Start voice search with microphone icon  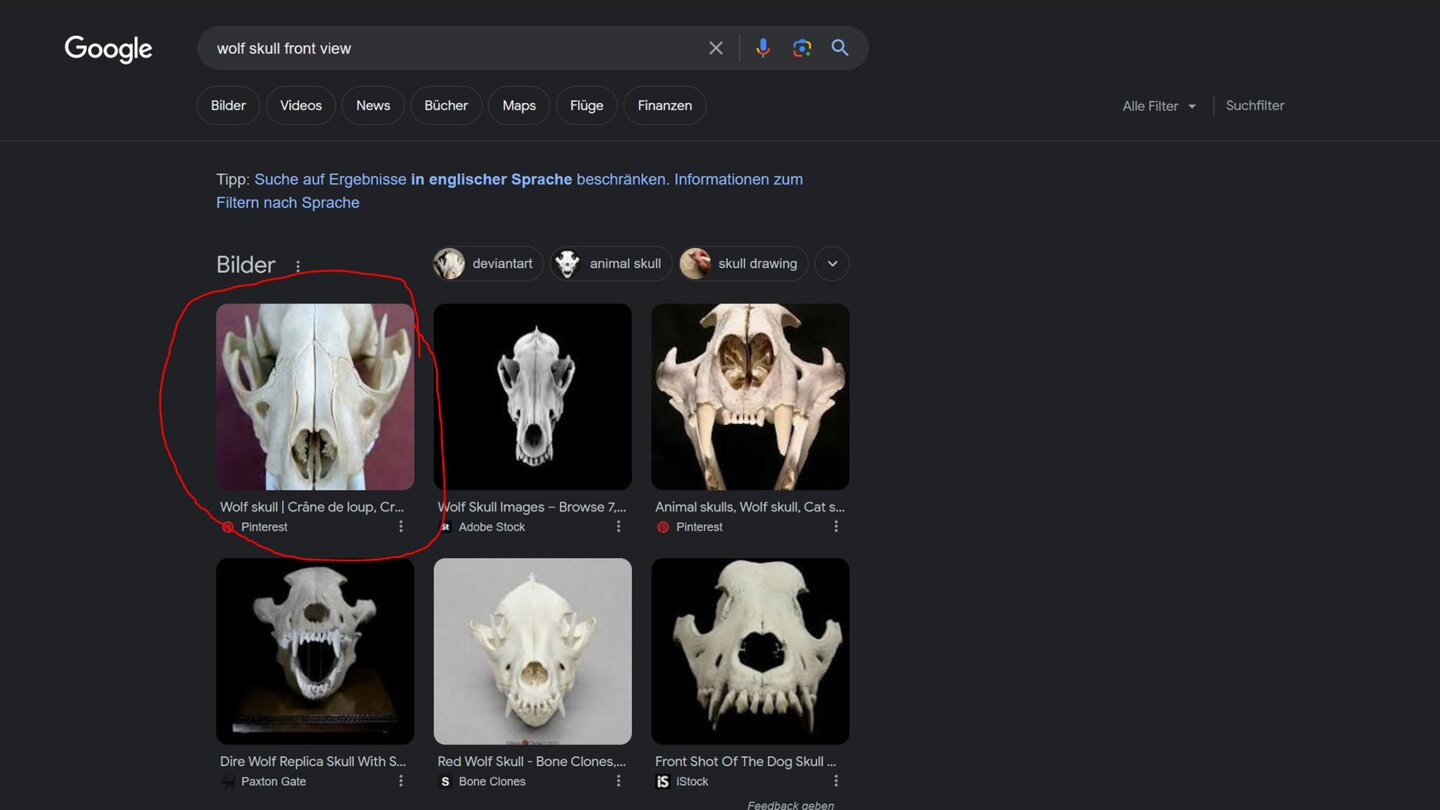(763, 48)
